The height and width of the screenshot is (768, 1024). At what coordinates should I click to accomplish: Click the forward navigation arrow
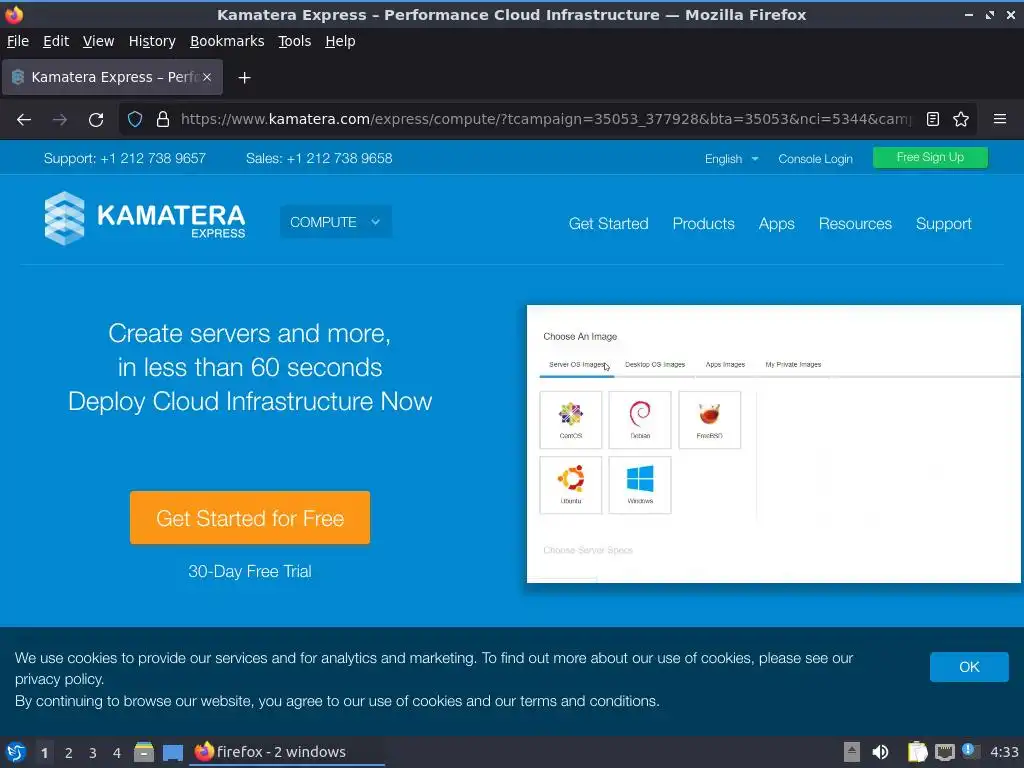coord(59,120)
